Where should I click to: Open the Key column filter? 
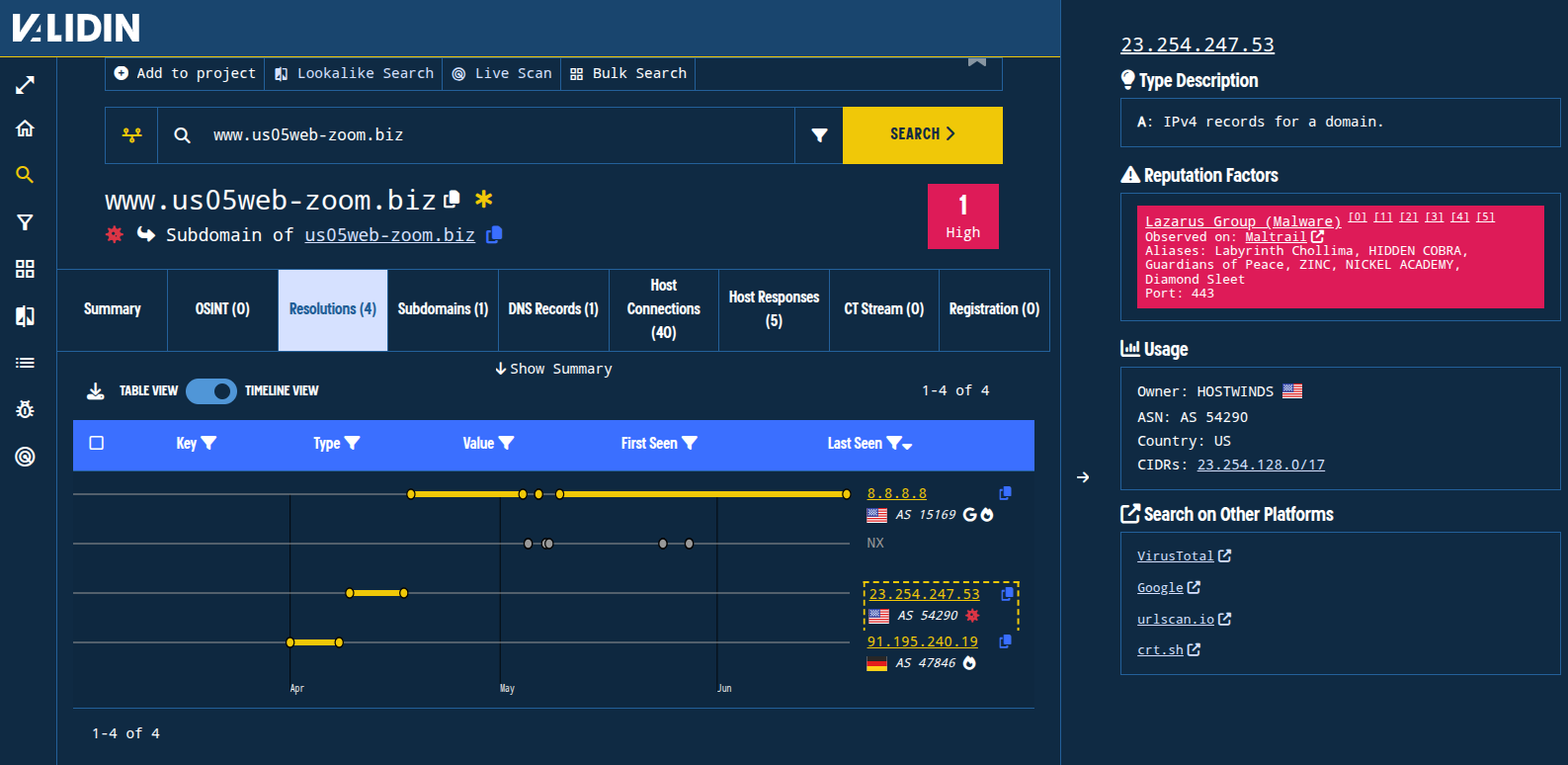click(x=208, y=444)
